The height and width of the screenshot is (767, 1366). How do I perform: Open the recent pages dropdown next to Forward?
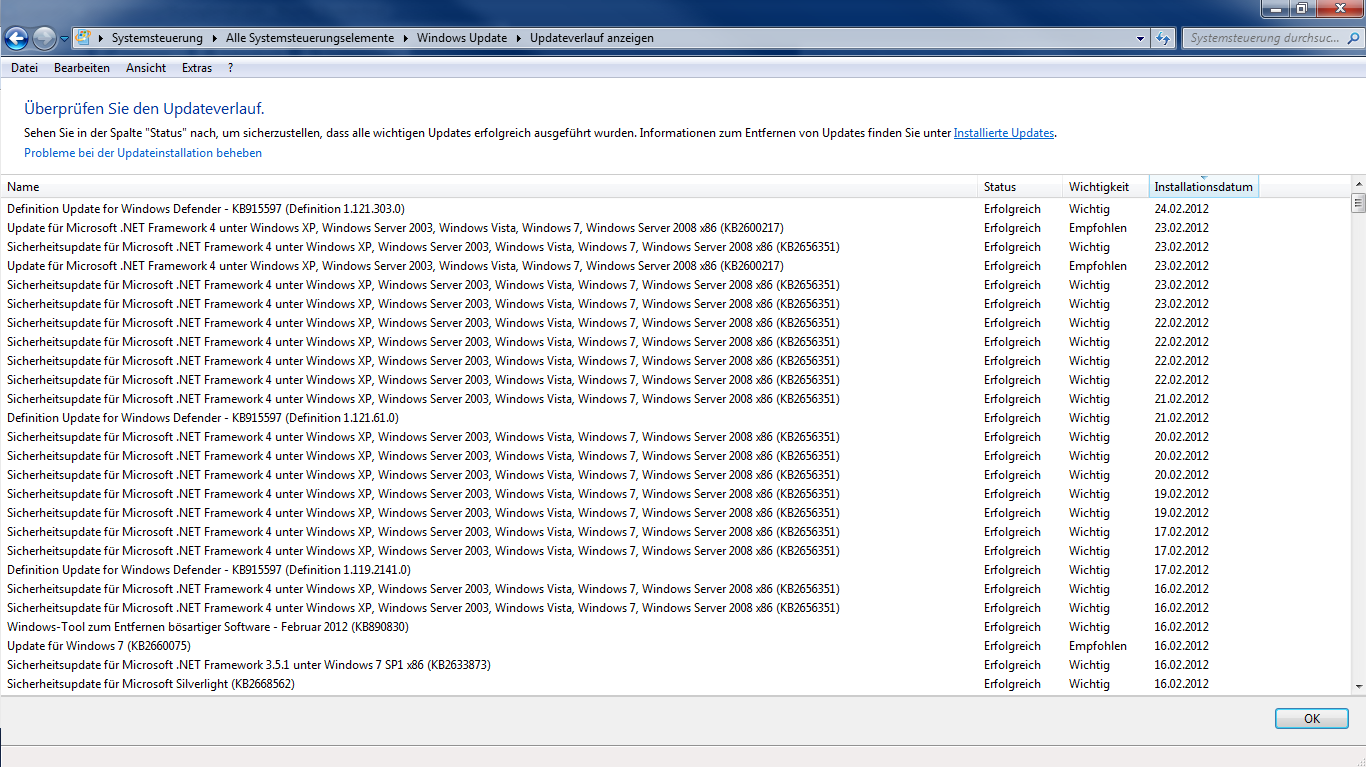[x=65, y=39]
